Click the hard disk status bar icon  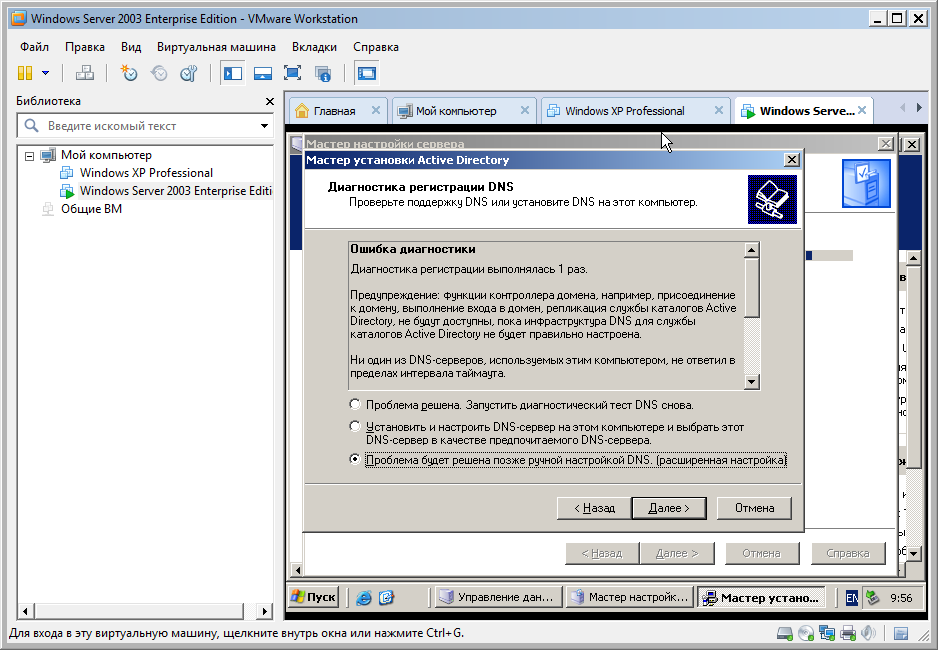click(784, 633)
